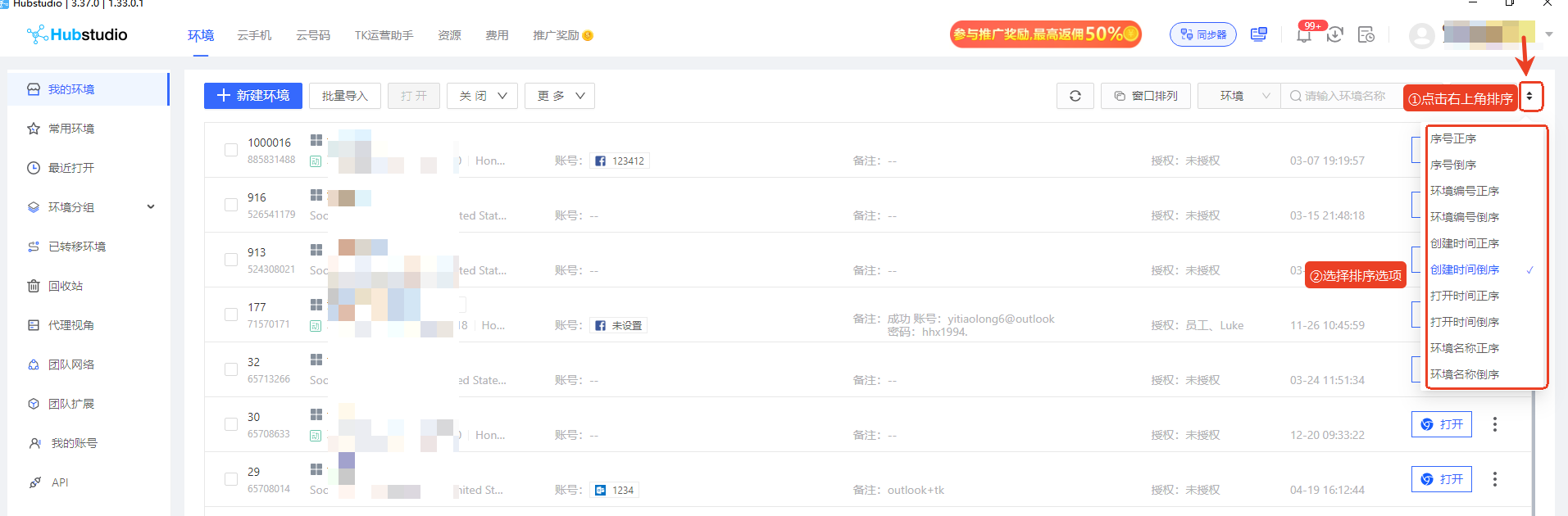Open the 关闭 dropdown button
This screenshot has height=516, width=1568.
point(482,96)
